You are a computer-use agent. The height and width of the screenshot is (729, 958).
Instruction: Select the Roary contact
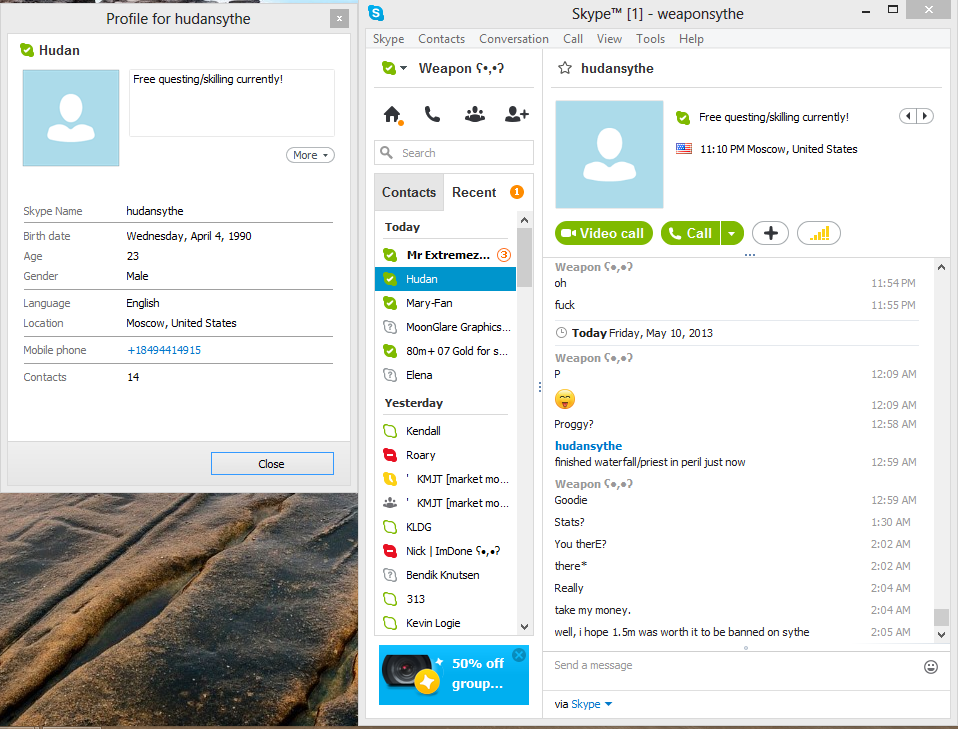click(x=445, y=455)
